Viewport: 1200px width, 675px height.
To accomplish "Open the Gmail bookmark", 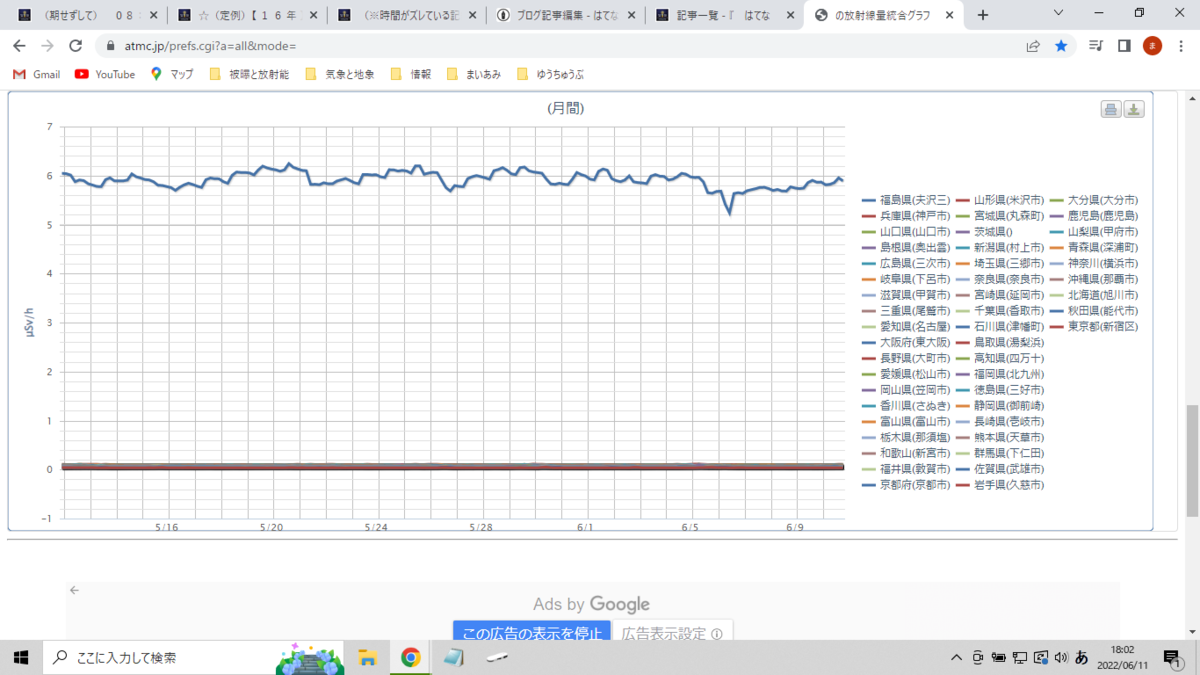I will [37, 74].
